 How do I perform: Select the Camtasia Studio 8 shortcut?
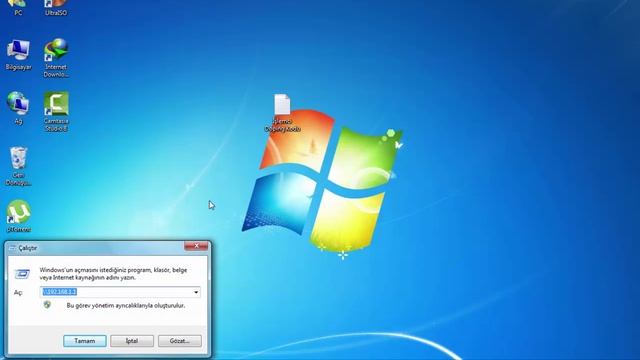[x=56, y=111]
